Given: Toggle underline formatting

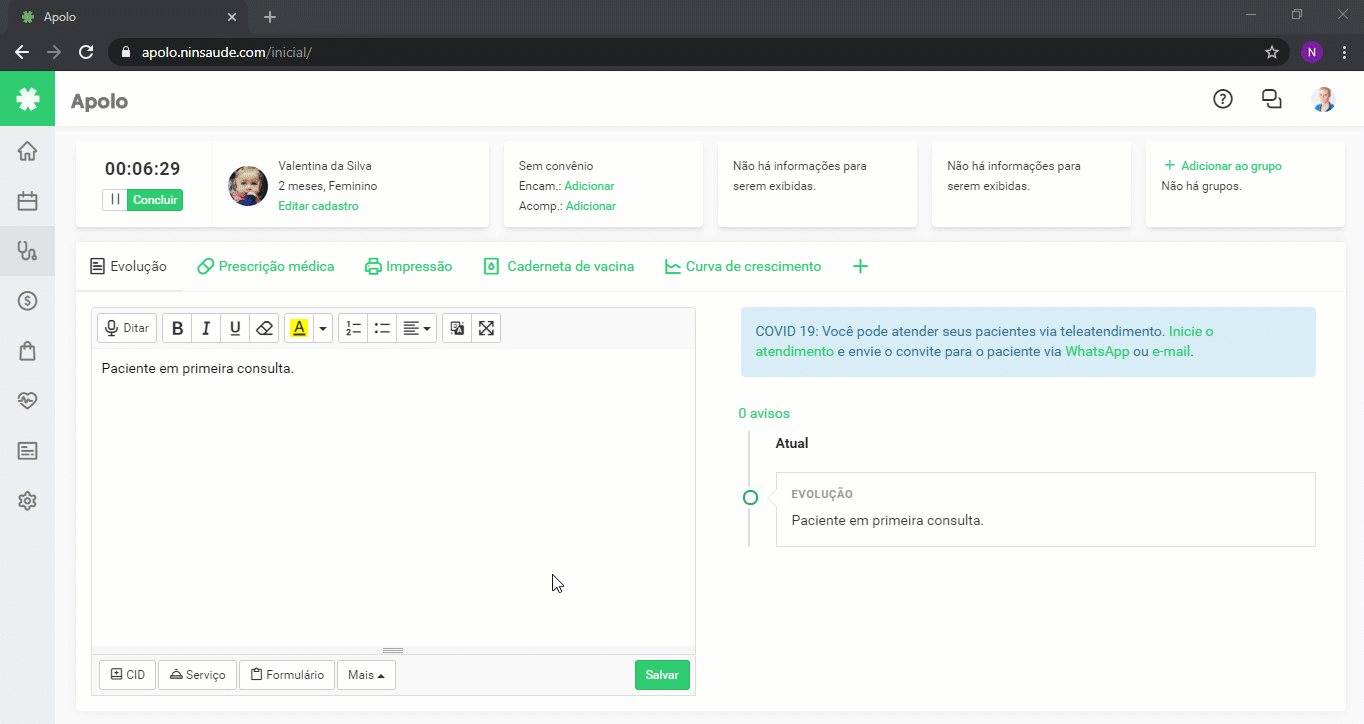Looking at the screenshot, I should 235,328.
